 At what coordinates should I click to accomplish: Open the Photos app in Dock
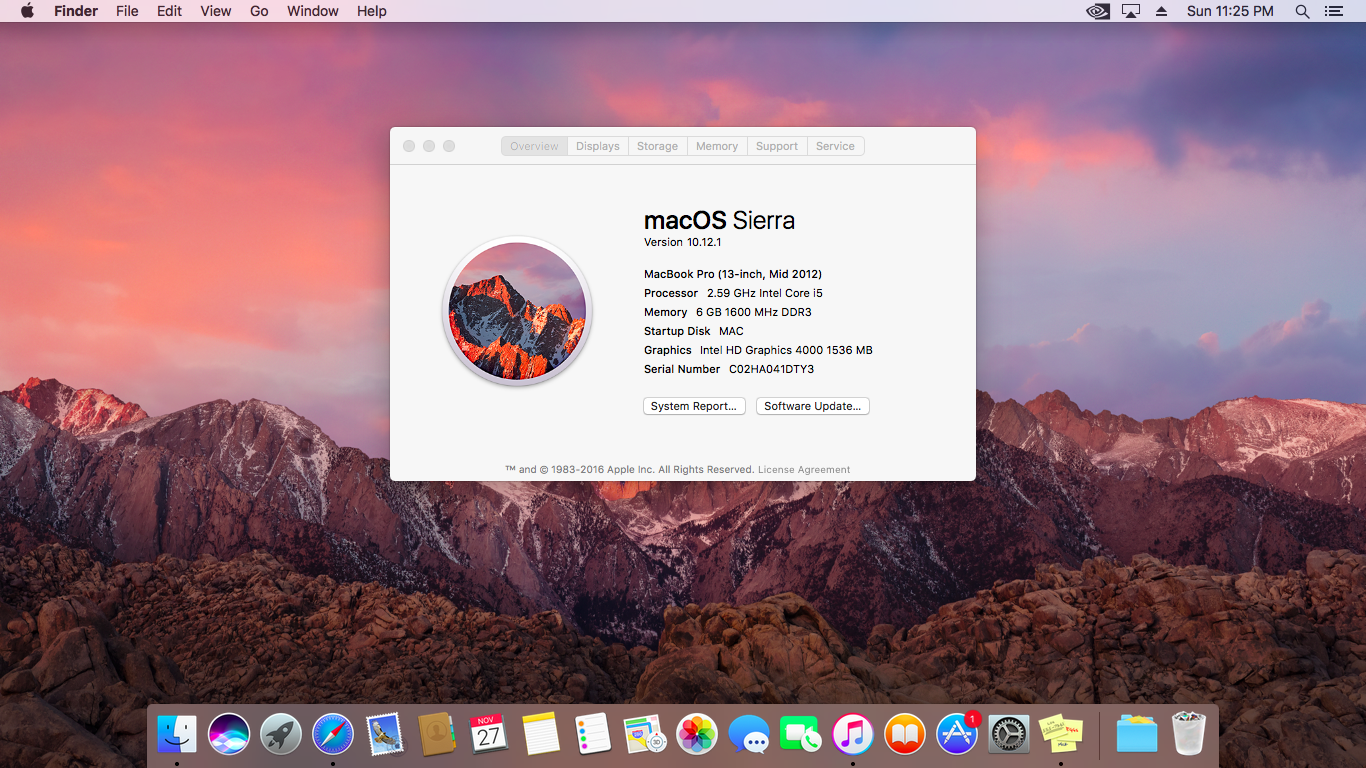697,734
